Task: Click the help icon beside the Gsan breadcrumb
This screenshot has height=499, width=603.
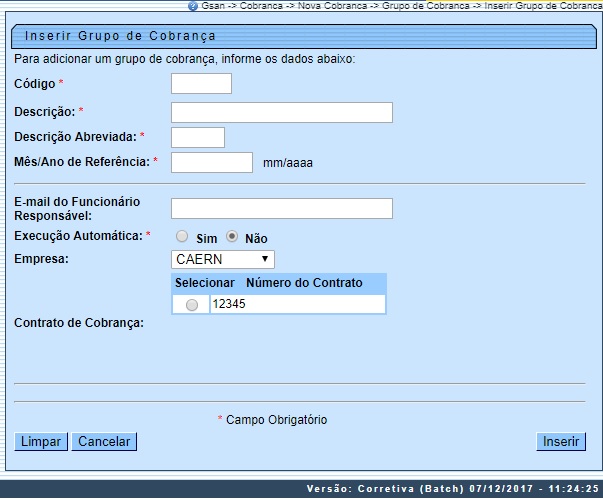Action: click(x=193, y=6)
